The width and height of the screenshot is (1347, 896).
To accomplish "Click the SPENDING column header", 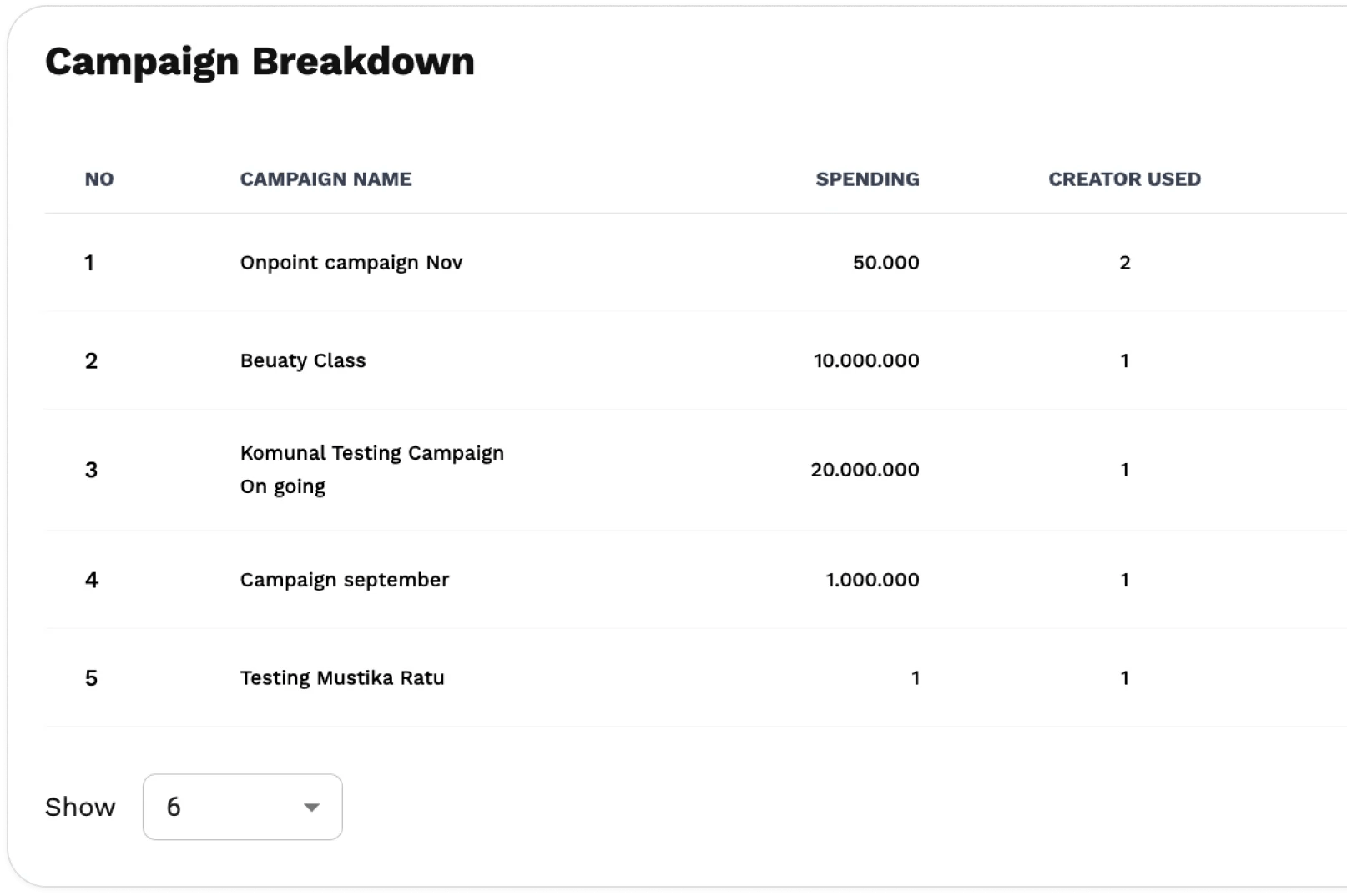I will pos(867,179).
